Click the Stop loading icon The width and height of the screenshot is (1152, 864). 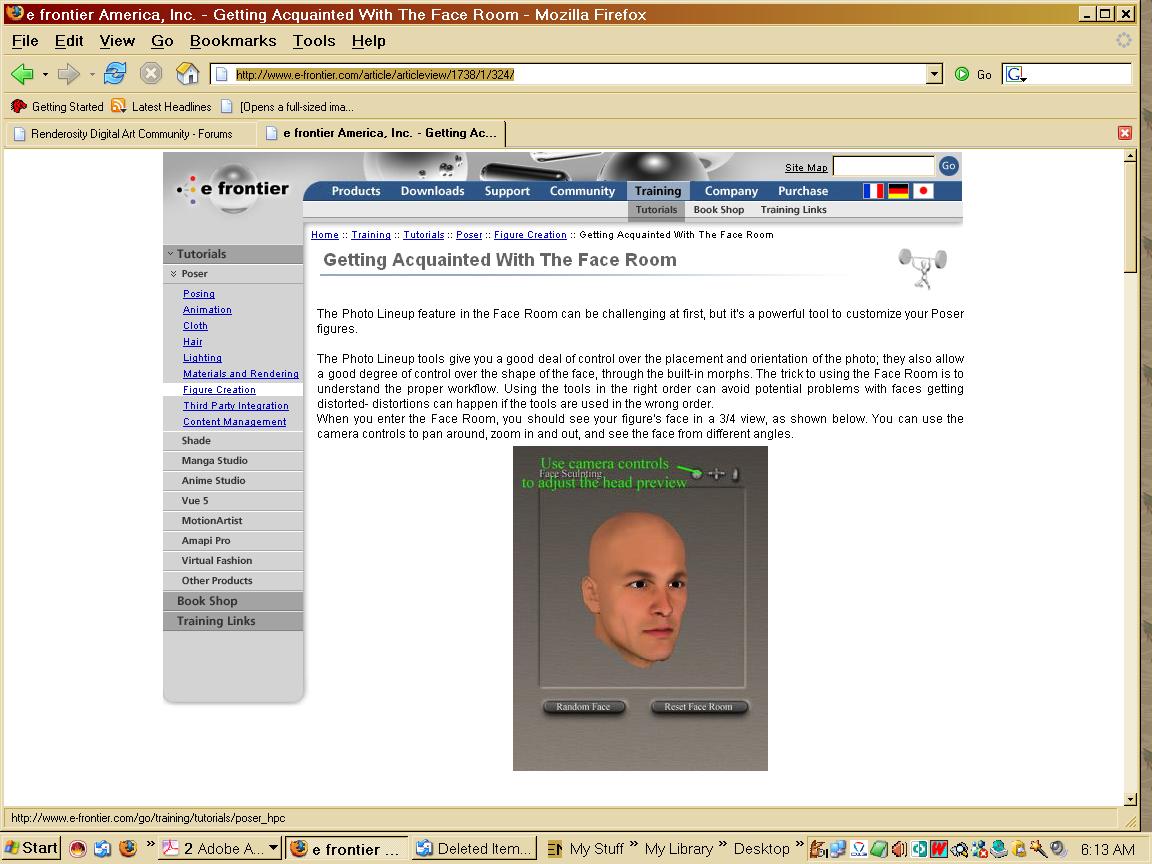pos(151,73)
